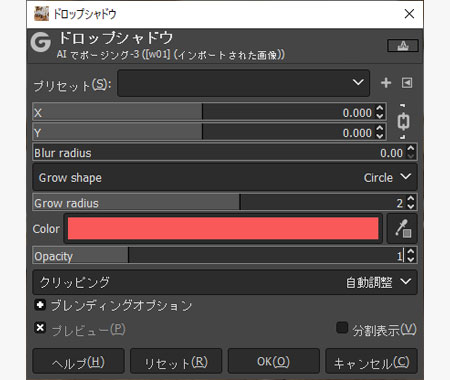Open the Grow shape Circle dropdown
Viewport: 450px width, 380px height.
(225, 177)
